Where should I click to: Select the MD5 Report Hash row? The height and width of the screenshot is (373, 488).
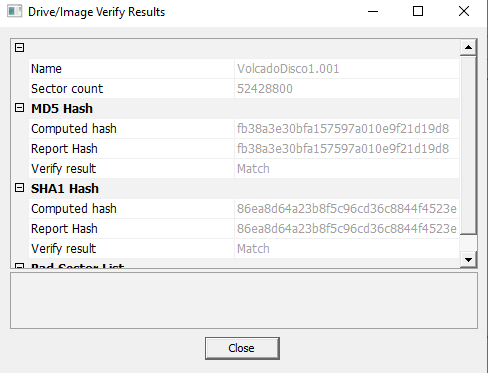tap(244, 149)
